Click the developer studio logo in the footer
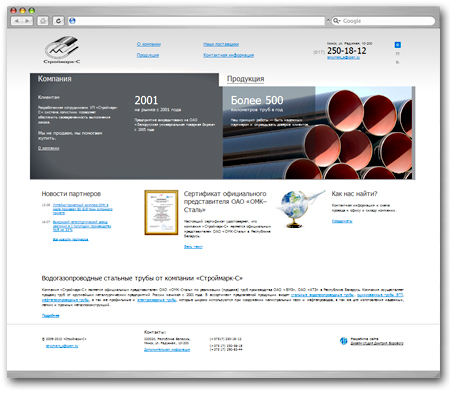This screenshot has width=450, height=395. [x=343, y=341]
